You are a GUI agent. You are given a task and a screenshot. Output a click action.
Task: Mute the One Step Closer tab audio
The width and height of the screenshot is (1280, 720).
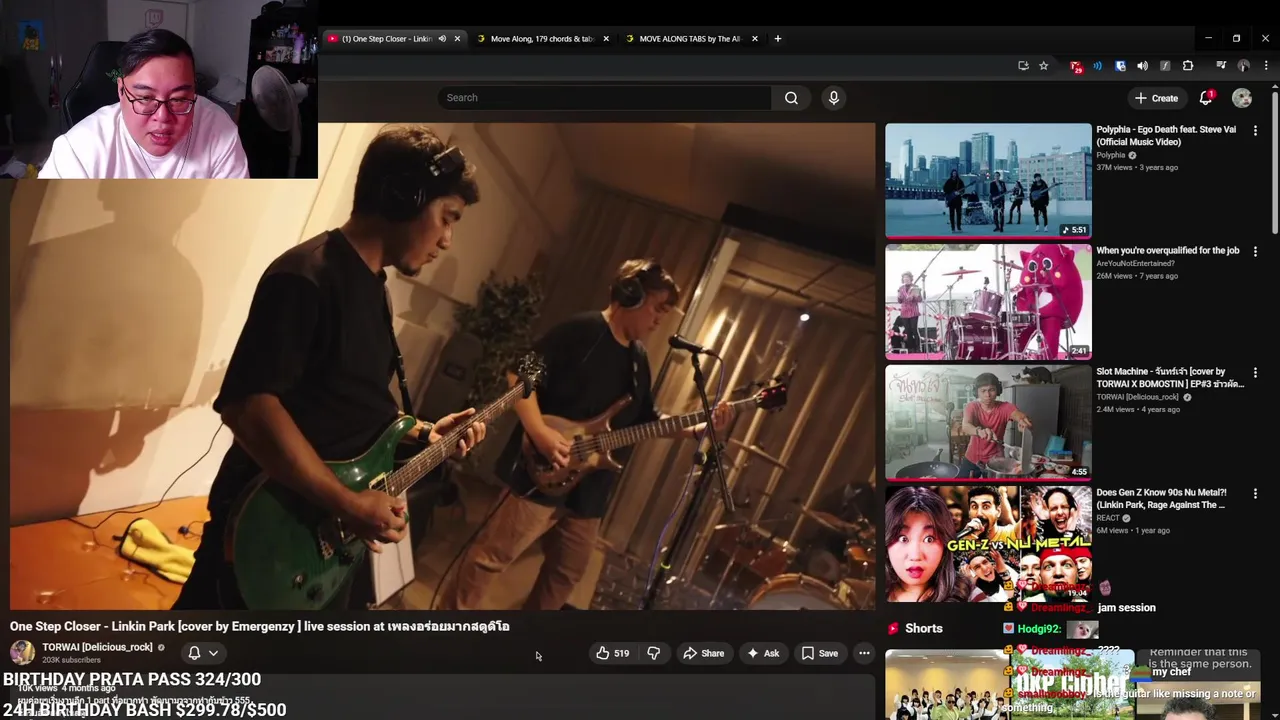[x=442, y=39]
